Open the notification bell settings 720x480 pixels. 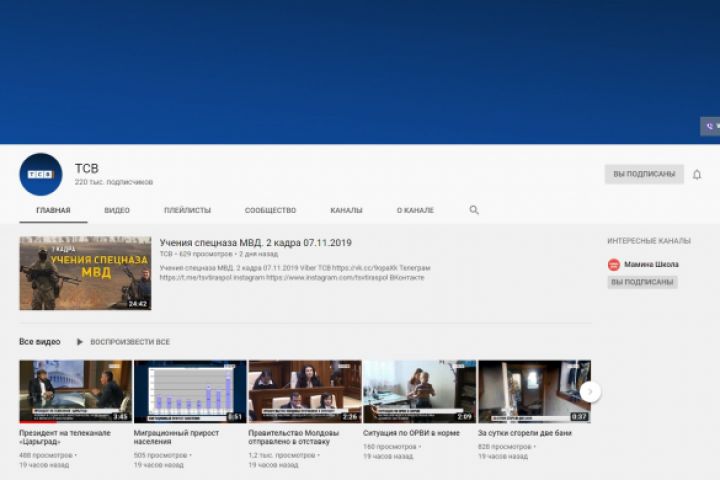click(697, 175)
